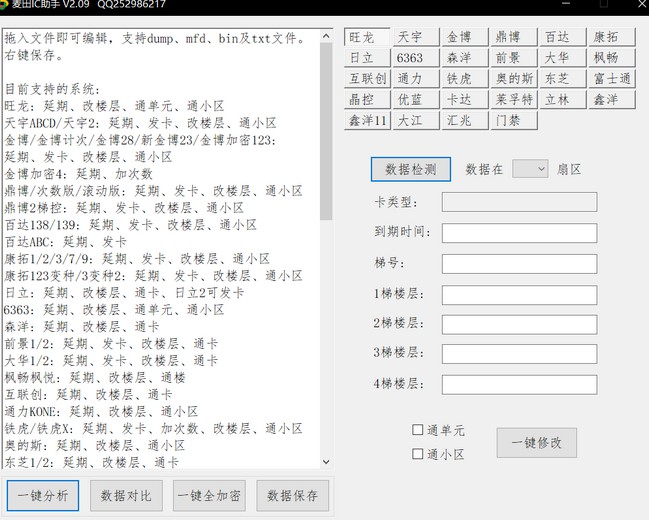
Task: Choose the 金博 system button
Action: click(x=465, y=37)
